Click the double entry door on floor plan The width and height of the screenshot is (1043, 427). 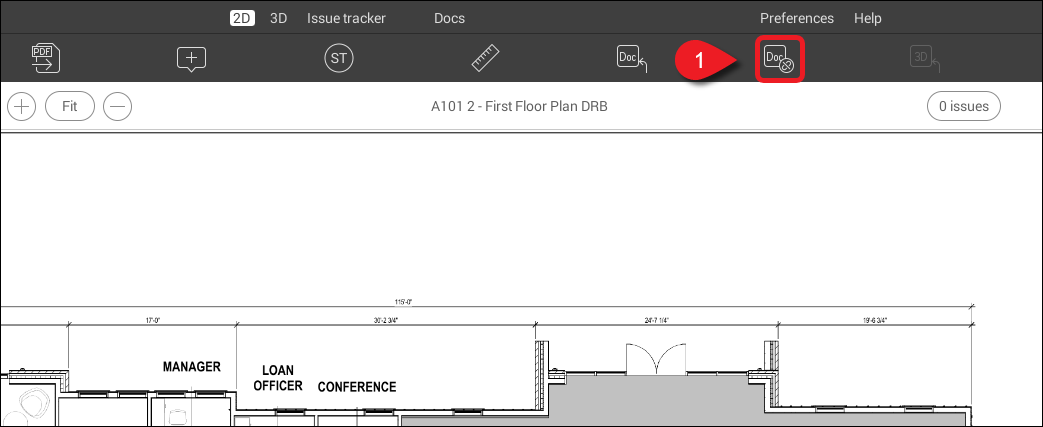[656, 360]
